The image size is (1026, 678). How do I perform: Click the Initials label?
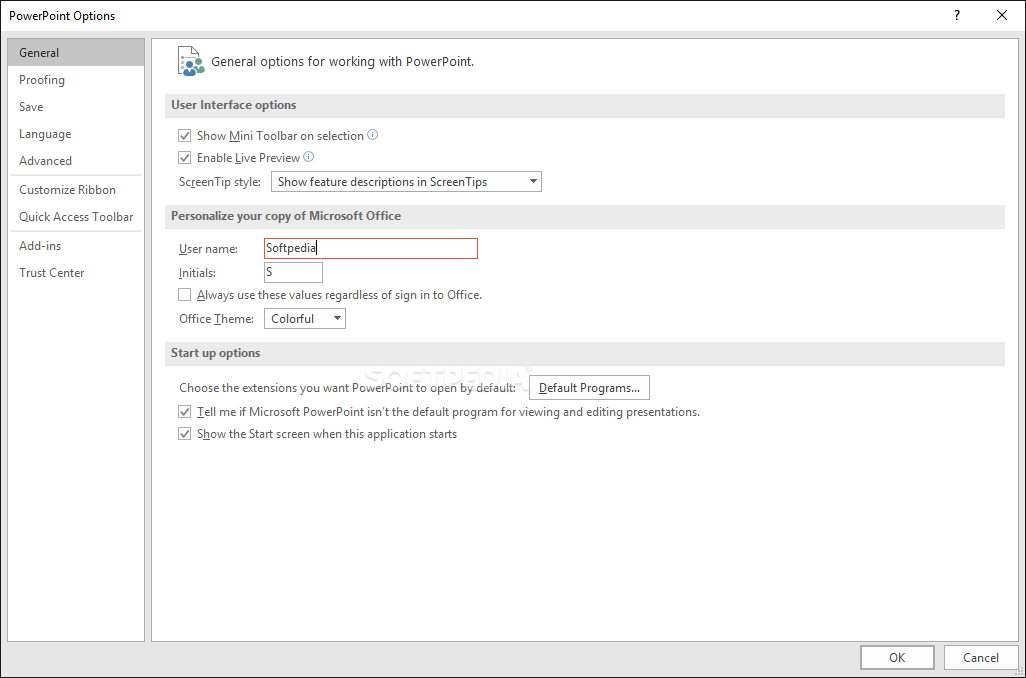pyautogui.click(x=198, y=272)
